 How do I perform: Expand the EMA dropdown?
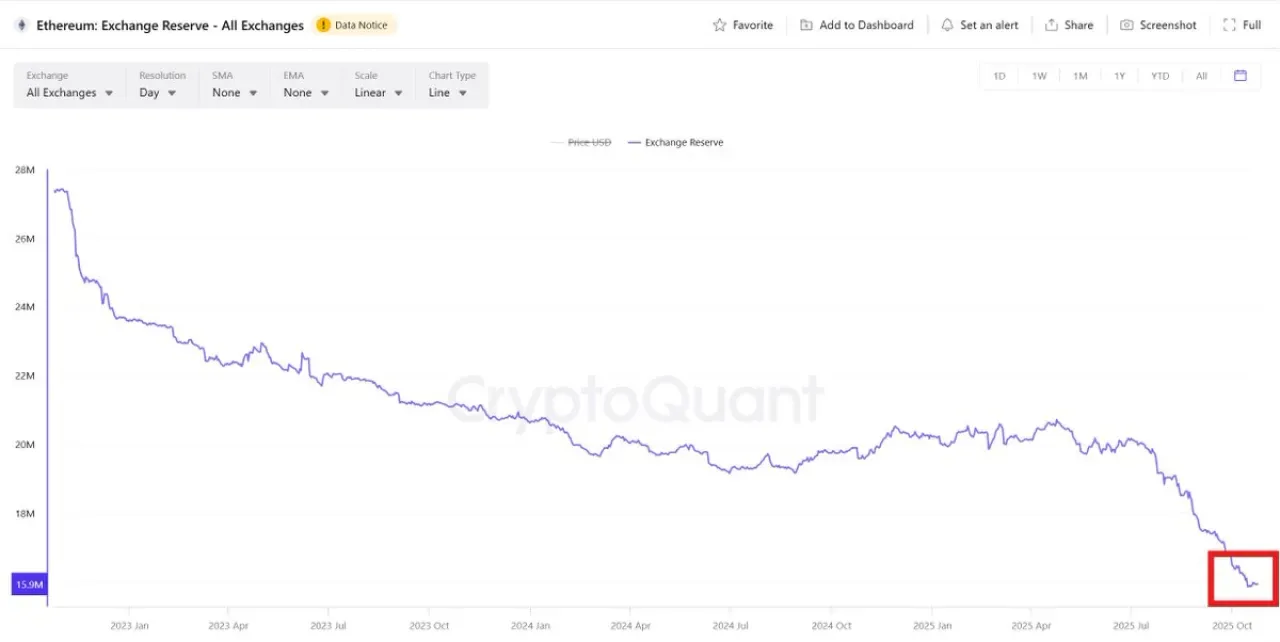(306, 85)
